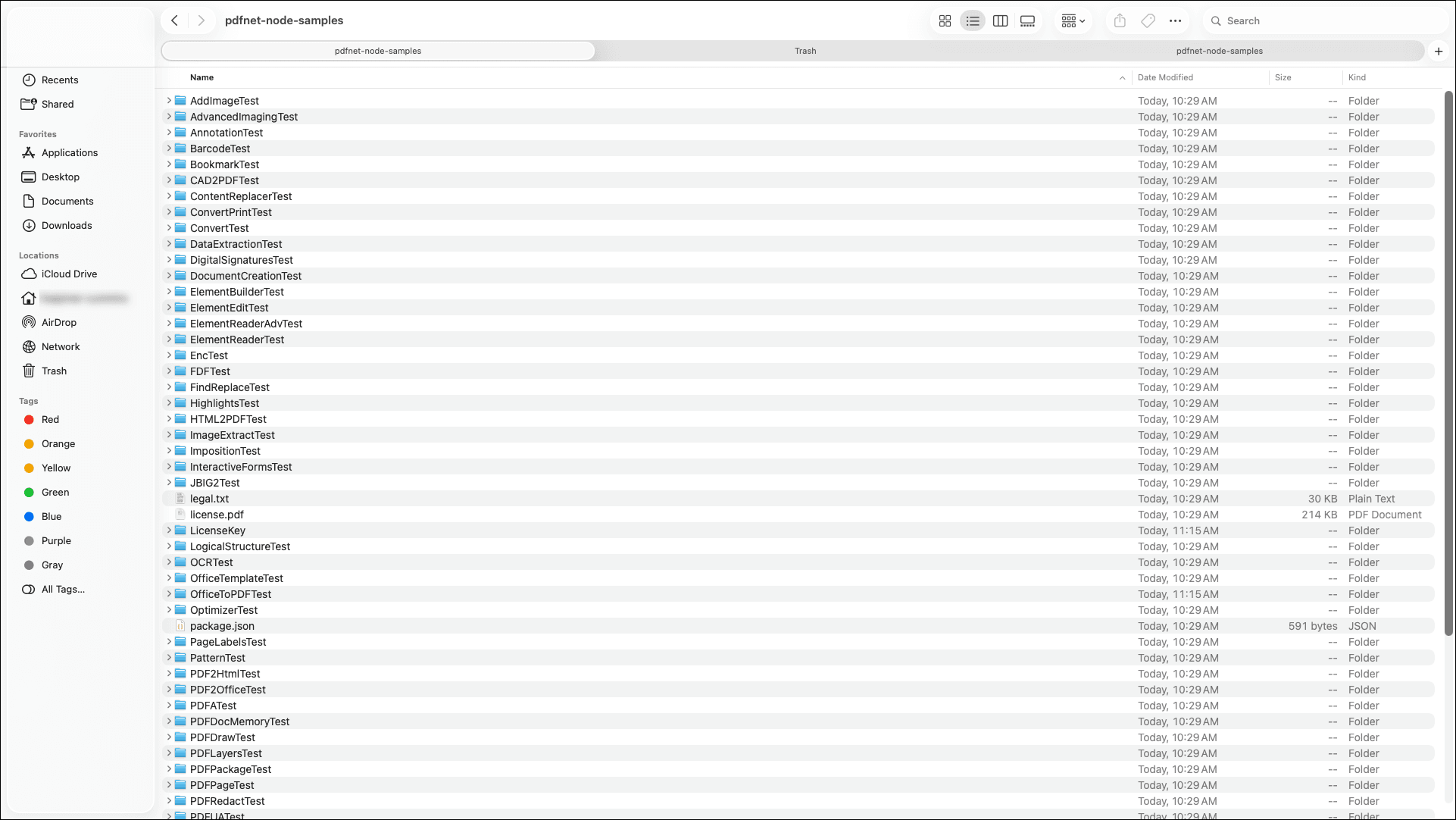Switch to icon grid view

point(945,21)
